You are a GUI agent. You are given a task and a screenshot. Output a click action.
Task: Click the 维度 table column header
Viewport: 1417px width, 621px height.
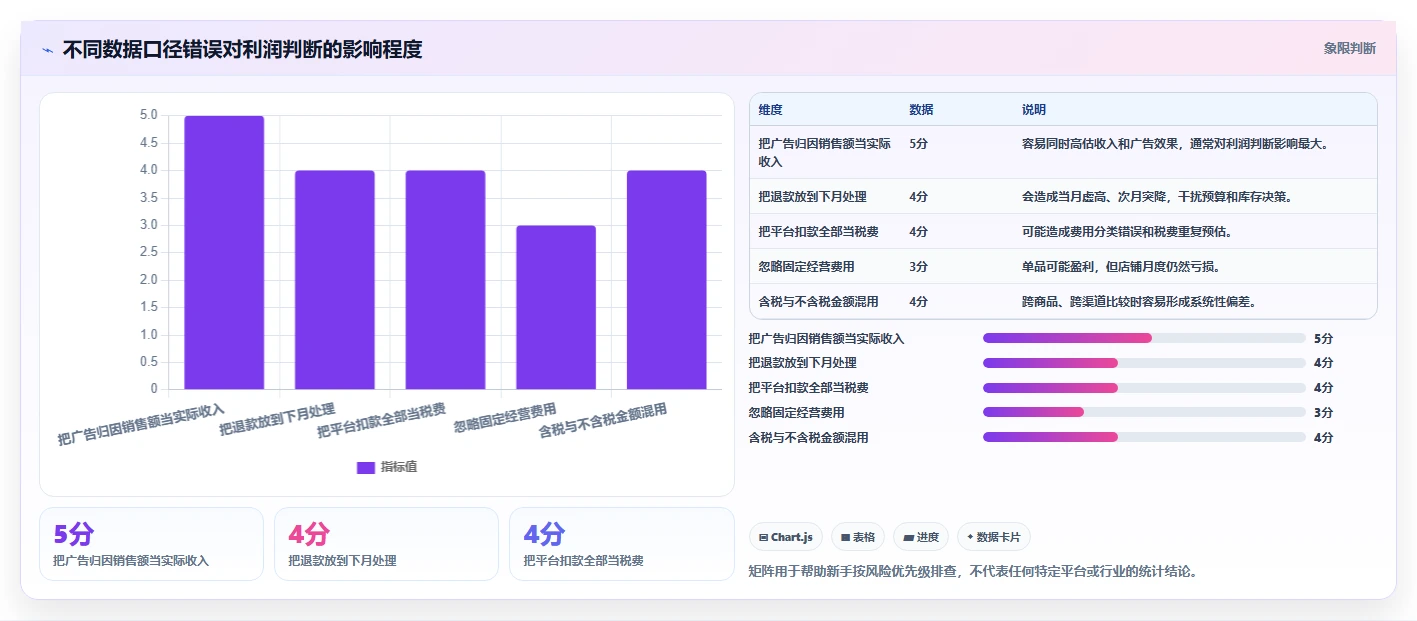(x=771, y=110)
